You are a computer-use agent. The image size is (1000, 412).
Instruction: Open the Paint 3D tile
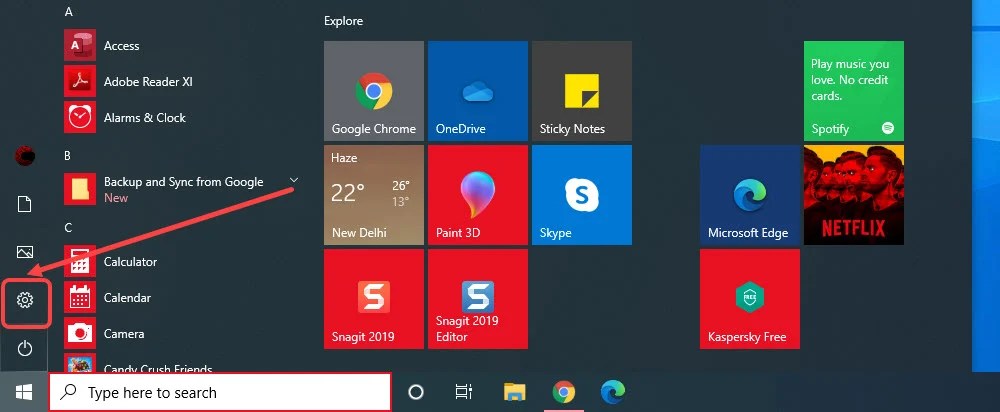(478, 195)
